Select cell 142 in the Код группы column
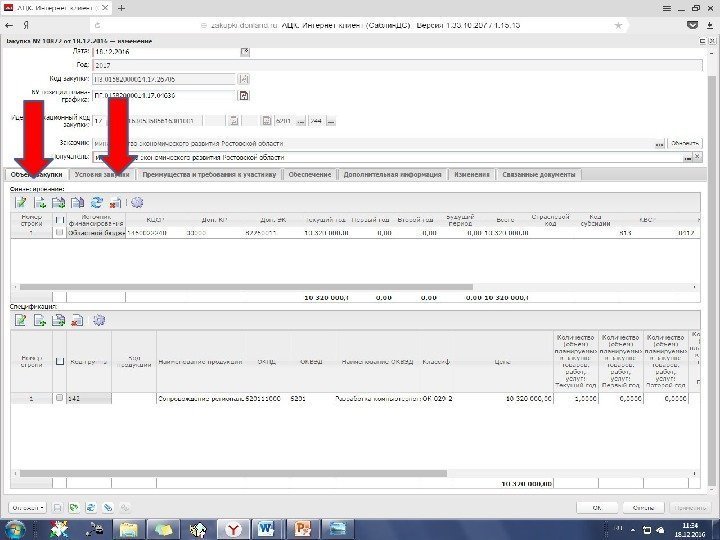The width and height of the screenshot is (720, 540). (89, 399)
